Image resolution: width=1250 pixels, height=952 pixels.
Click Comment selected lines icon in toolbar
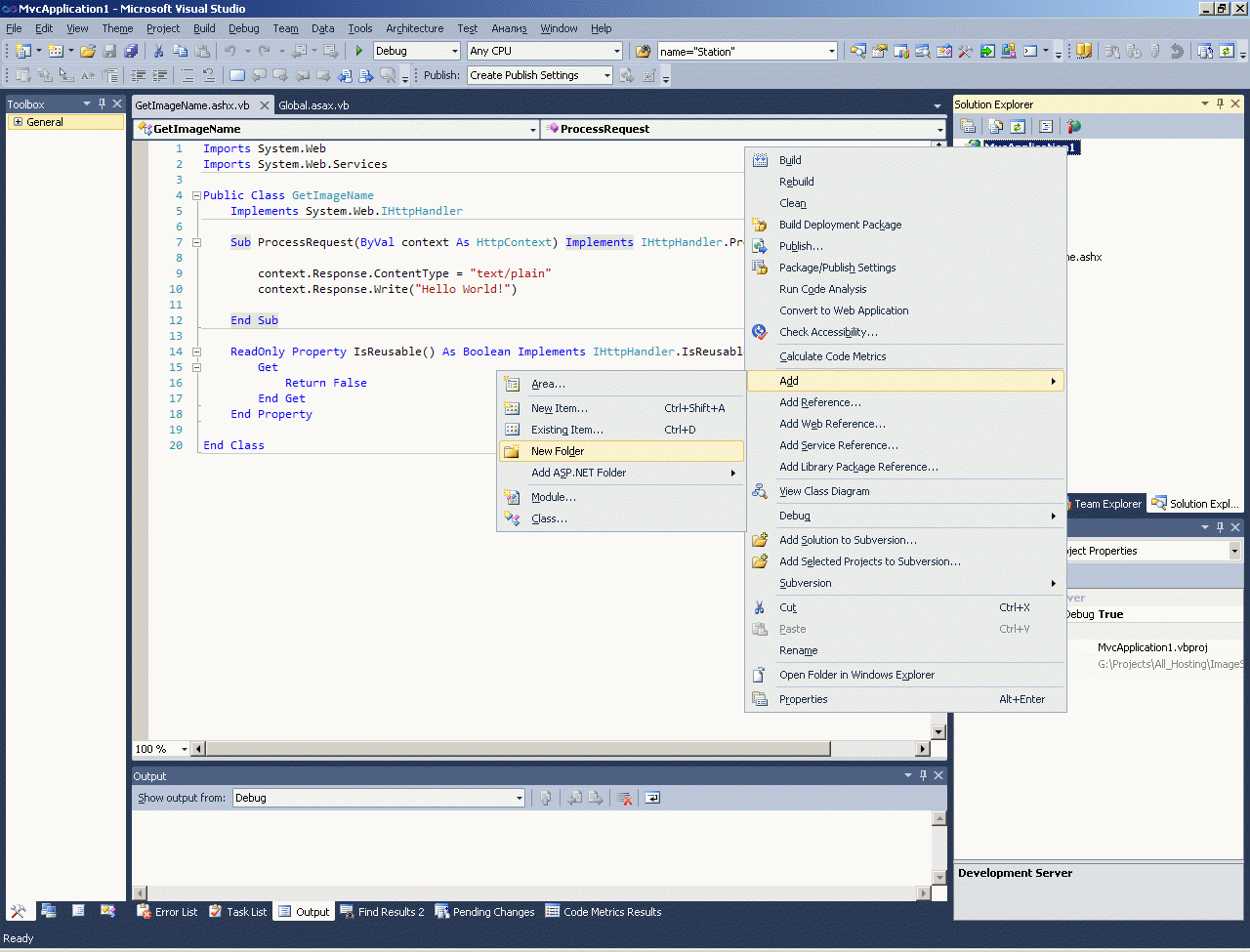[187, 75]
